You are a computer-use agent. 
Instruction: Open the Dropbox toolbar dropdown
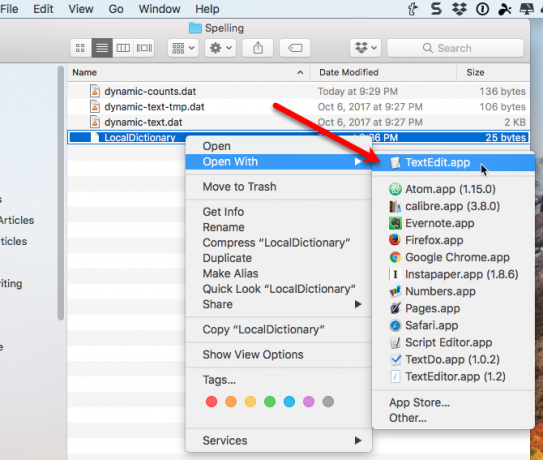(x=366, y=48)
